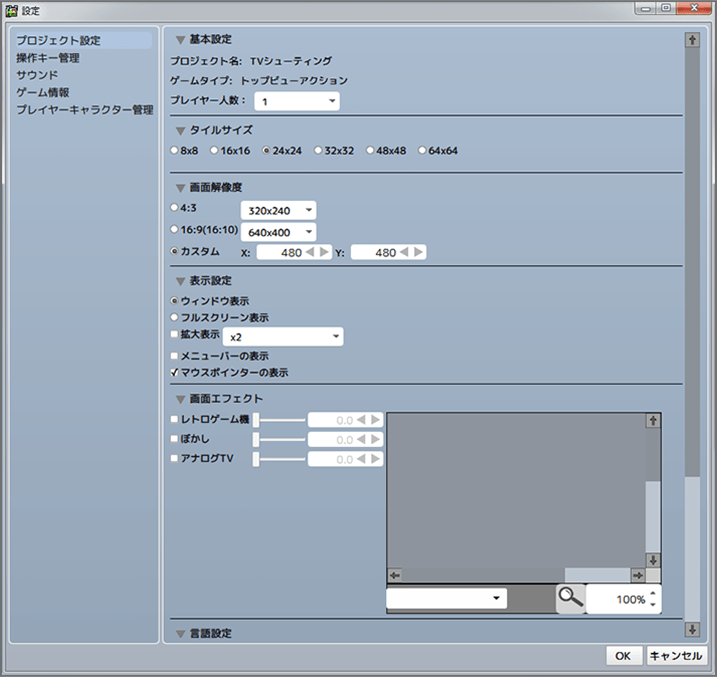Click the ぼかし effect slider handle
The height and width of the screenshot is (677, 717).
click(x=256, y=440)
